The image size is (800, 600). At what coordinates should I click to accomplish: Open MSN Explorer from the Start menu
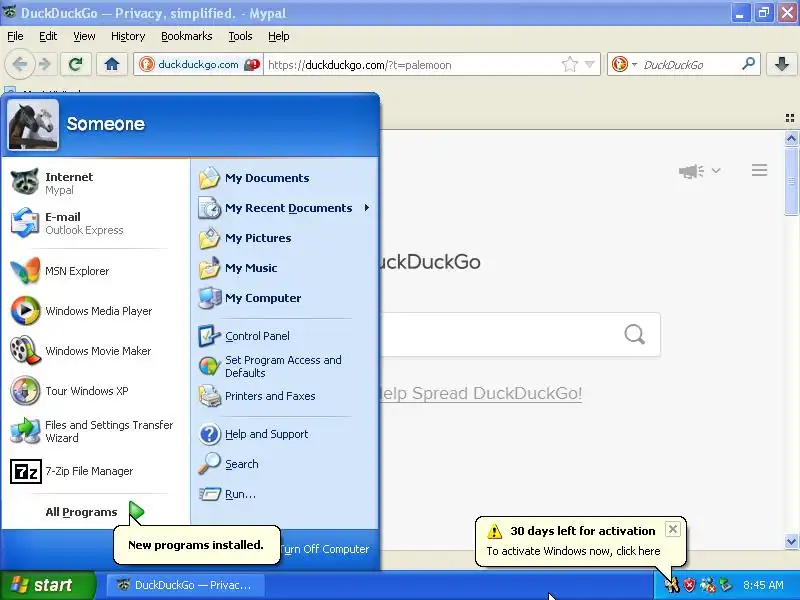pyautogui.click(x=95, y=271)
